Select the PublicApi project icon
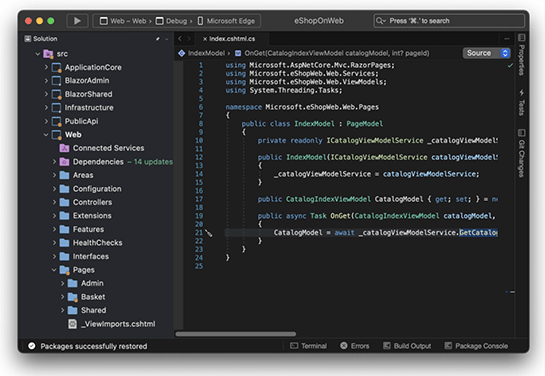Image resolution: width=545 pixels, height=376 pixels. pos(56,121)
